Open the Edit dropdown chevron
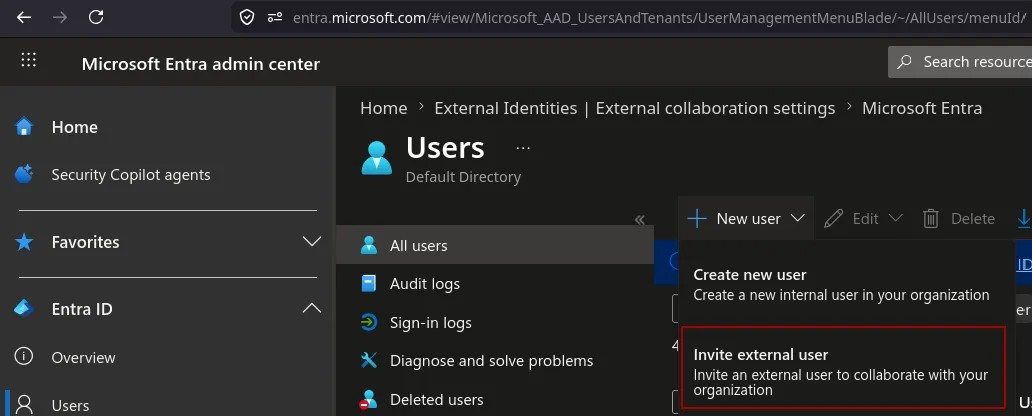The width and height of the screenshot is (1032, 416). (x=895, y=218)
